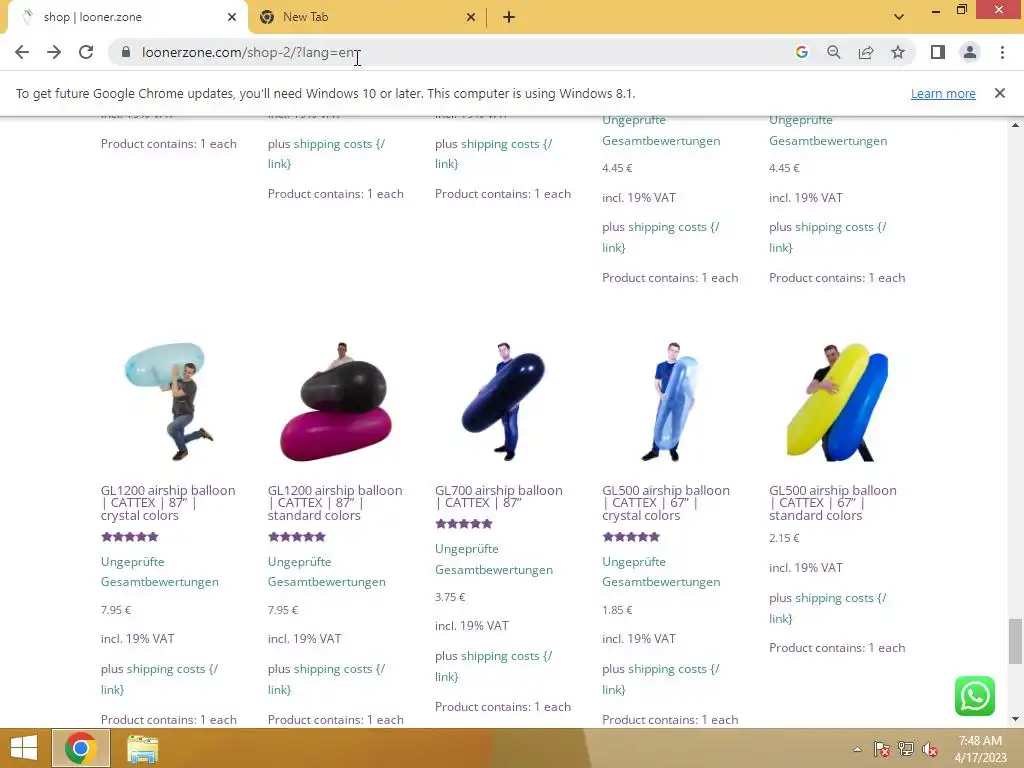Click the address bar URL field
Screen dimensions: 1024x768
pyautogui.click(x=457, y=52)
